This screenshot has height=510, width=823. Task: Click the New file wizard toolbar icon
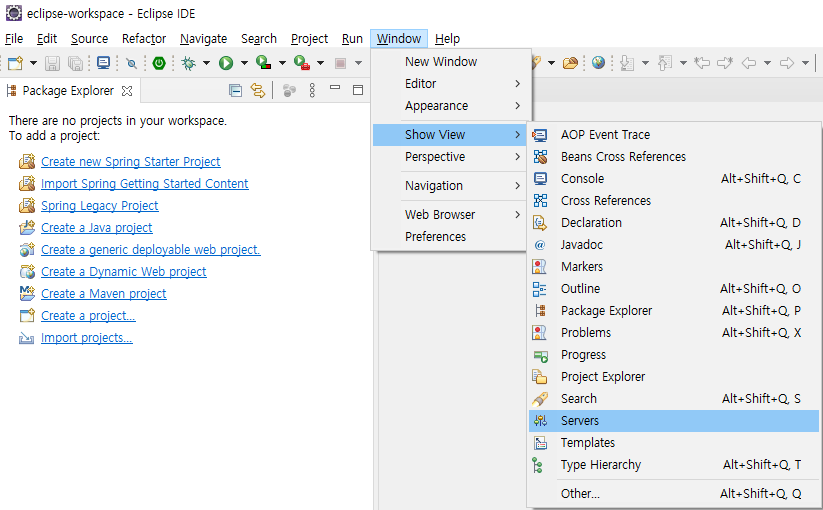tap(15, 63)
